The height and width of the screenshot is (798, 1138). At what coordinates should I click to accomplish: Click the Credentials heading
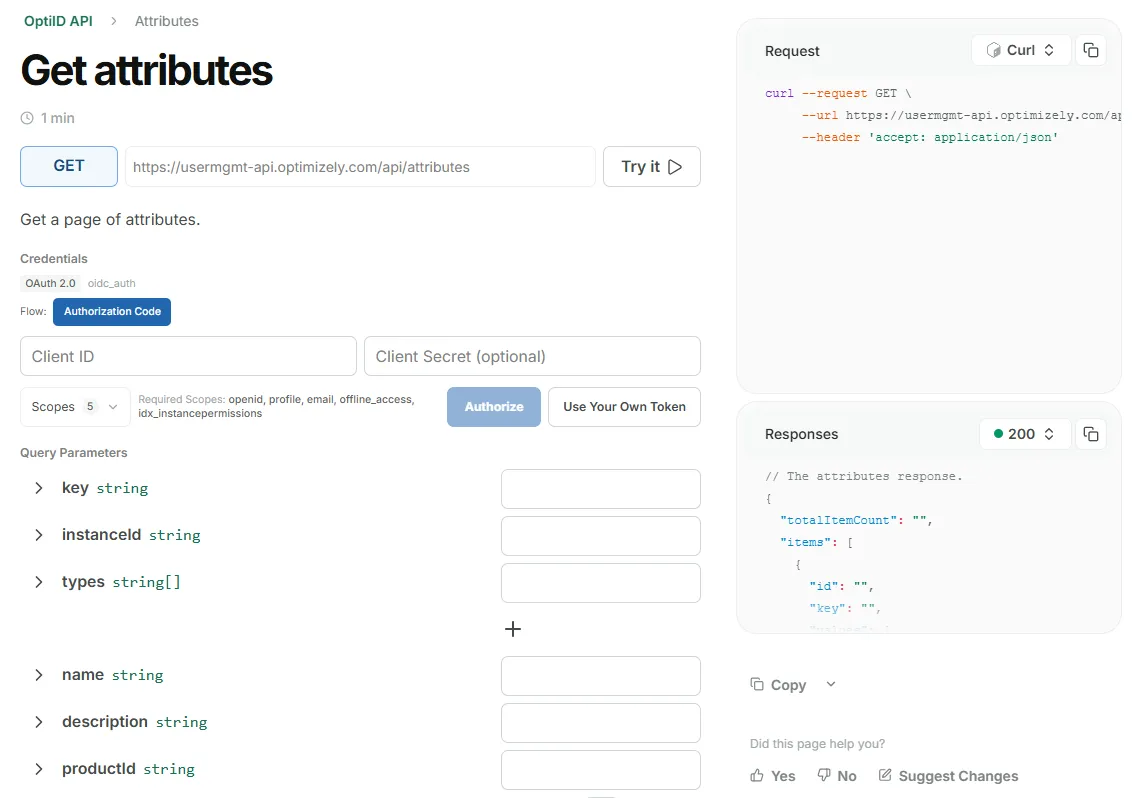(54, 259)
